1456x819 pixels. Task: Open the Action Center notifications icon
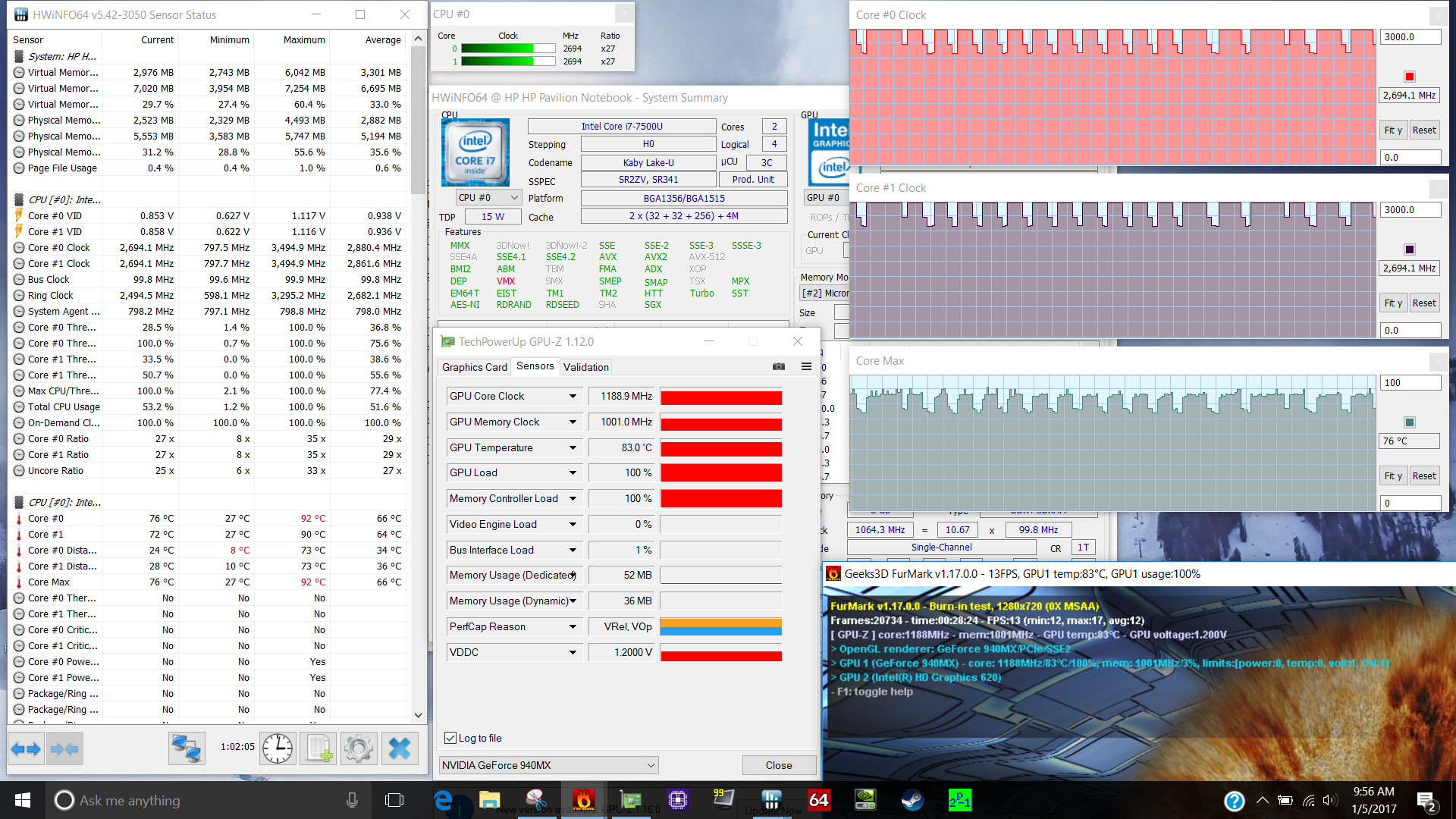click(1426, 802)
